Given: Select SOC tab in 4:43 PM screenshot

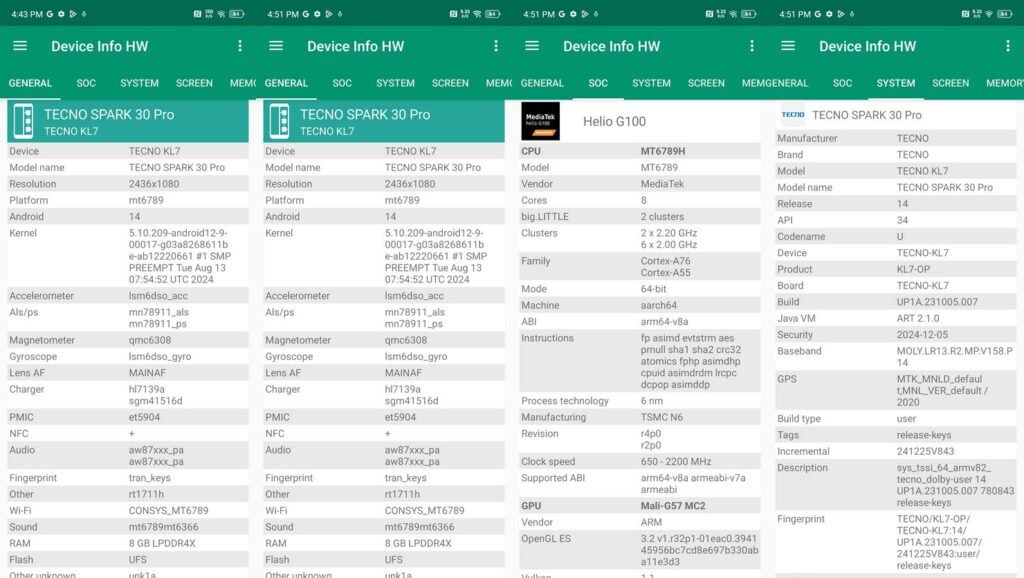Looking at the screenshot, I should pos(86,83).
